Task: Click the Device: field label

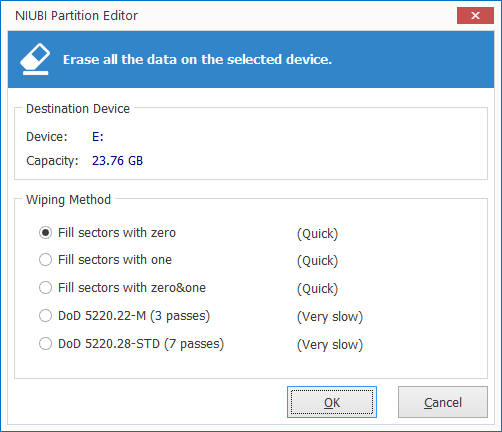Action: point(47,137)
